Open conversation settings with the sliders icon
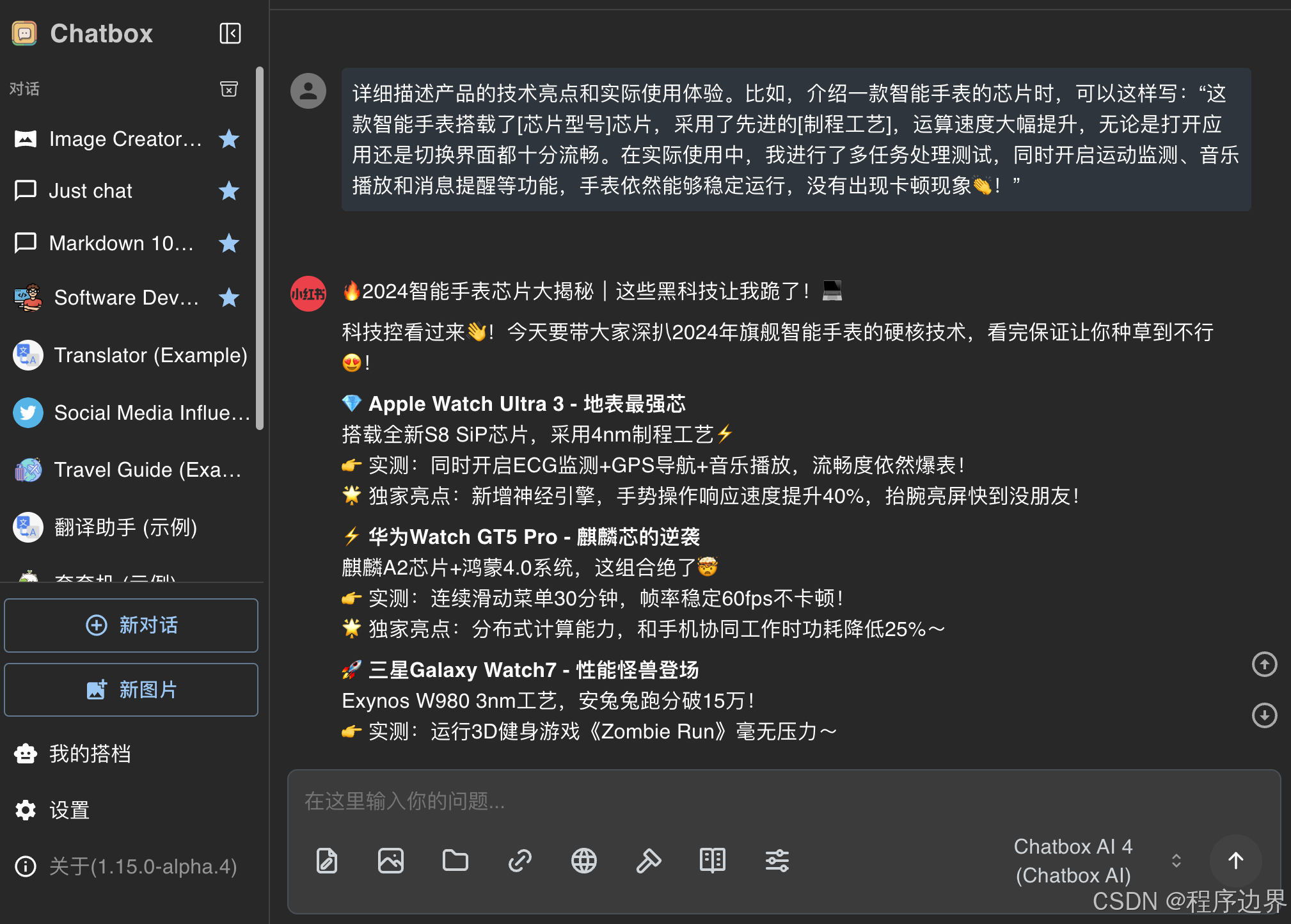This screenshot has width=1291, height=924. pyautogui.click(x=777, y=861)
